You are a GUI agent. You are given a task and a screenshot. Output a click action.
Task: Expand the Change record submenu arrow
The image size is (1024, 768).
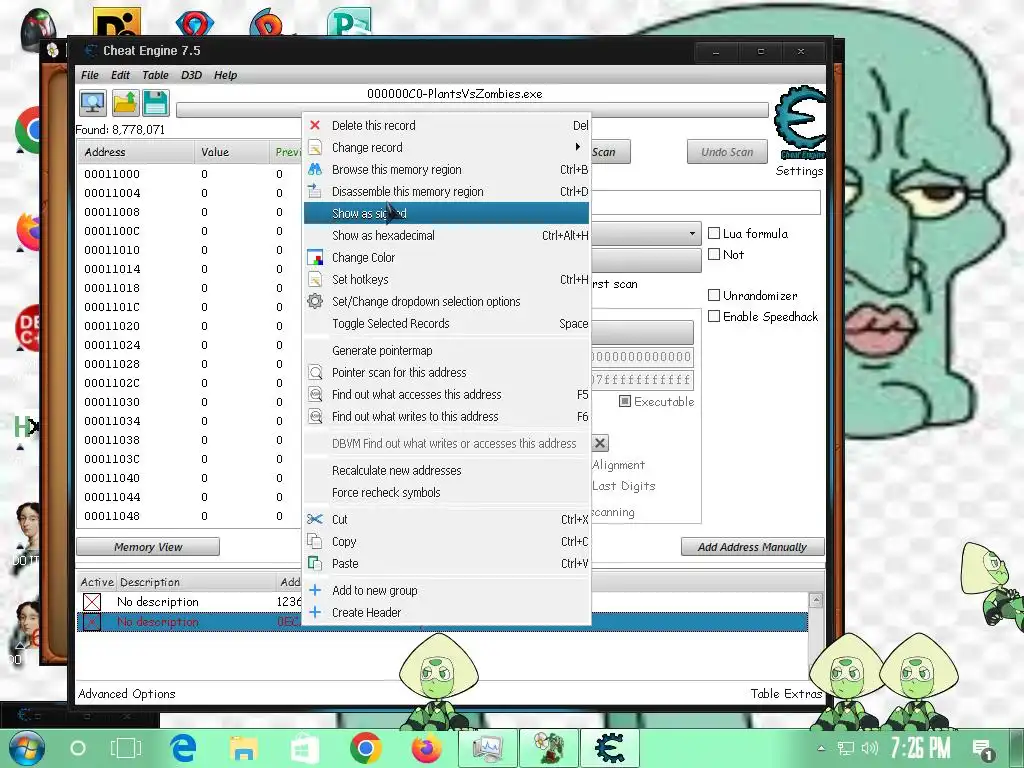tap(577, 147)
